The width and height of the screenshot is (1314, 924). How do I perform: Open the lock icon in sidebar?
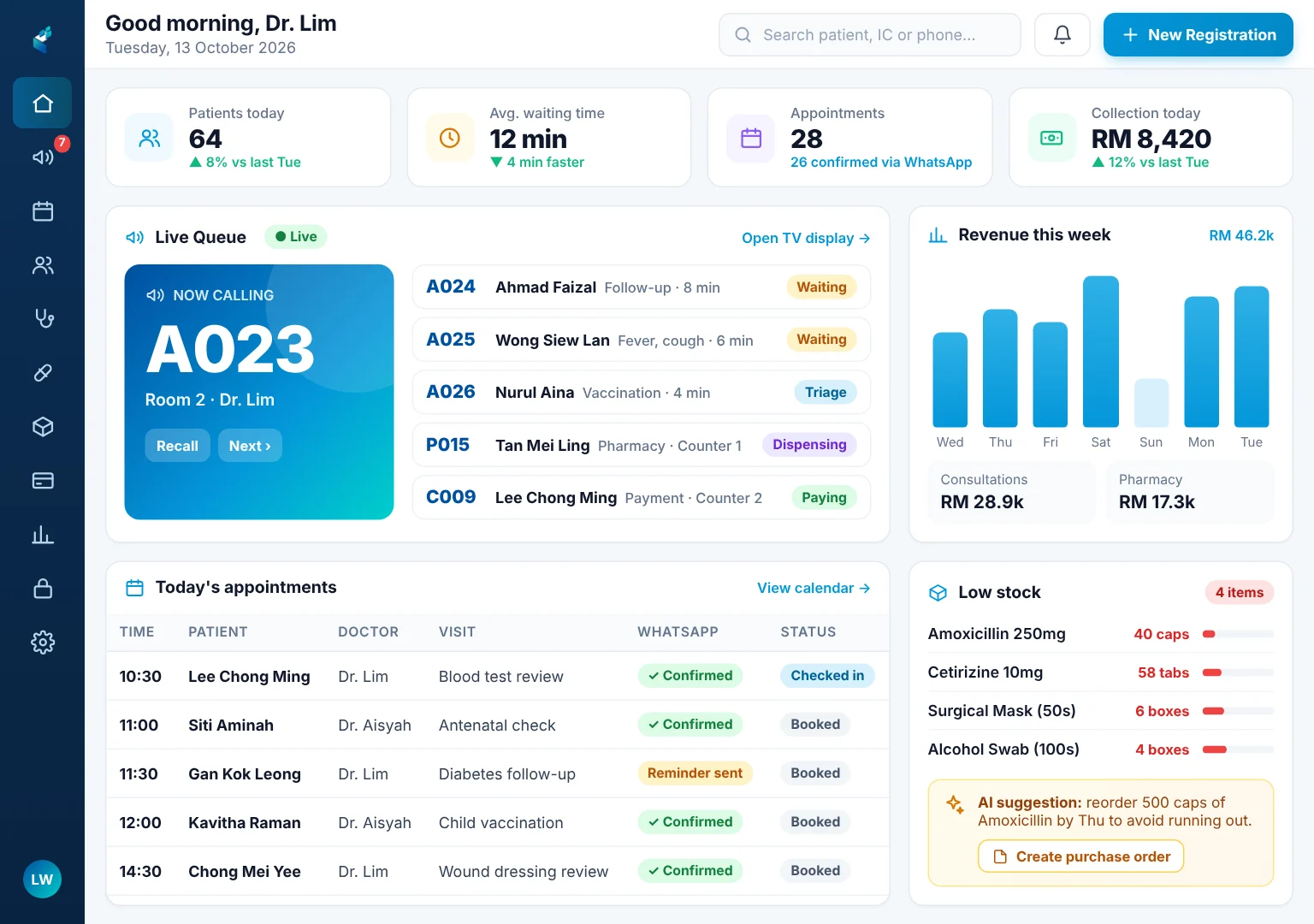pos(43,589)
